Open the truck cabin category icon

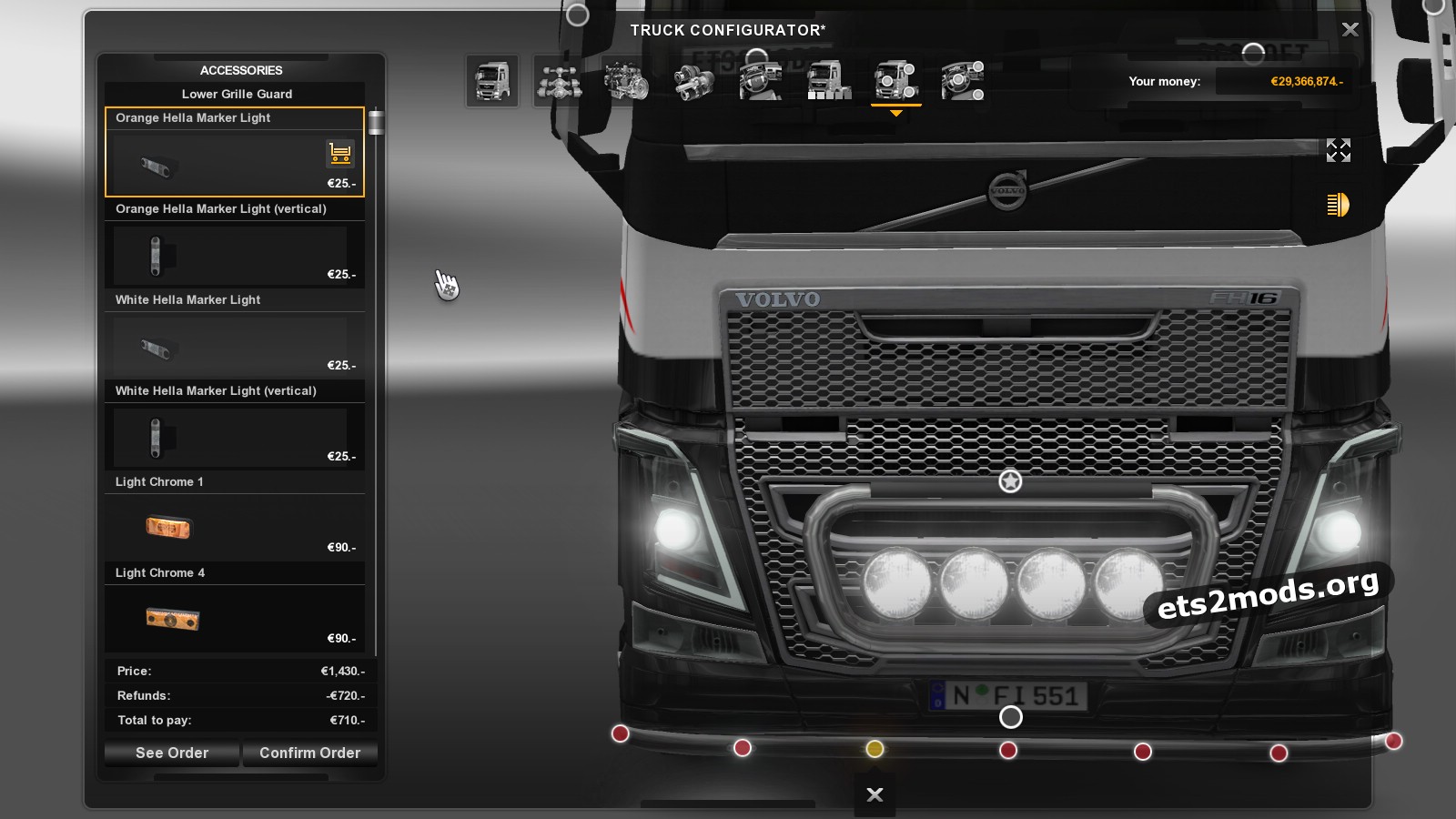(x=492, y=81)
